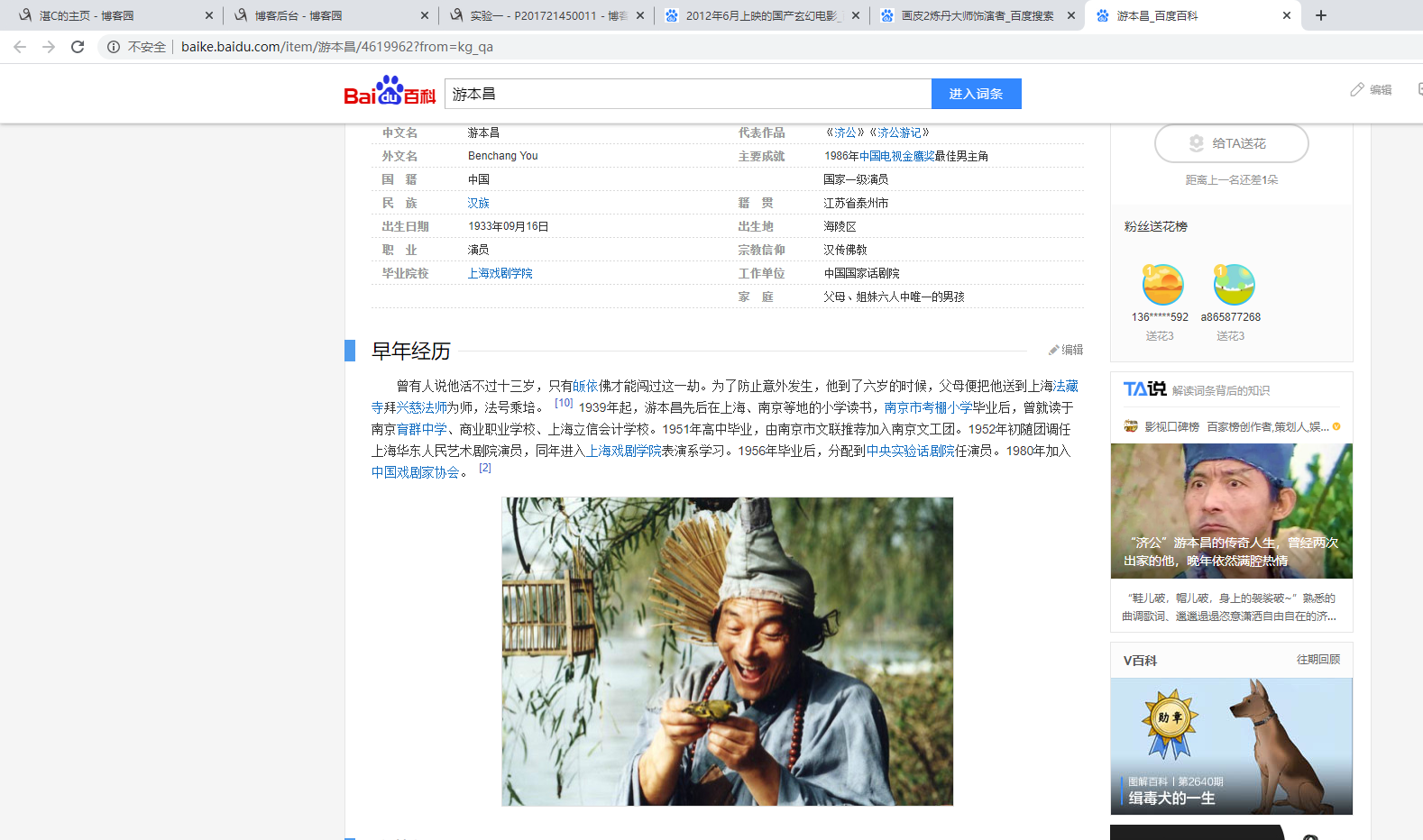Click the English name Benchang You
Viewport: 1423px width, 840px height.
click(x=503, y=156)
